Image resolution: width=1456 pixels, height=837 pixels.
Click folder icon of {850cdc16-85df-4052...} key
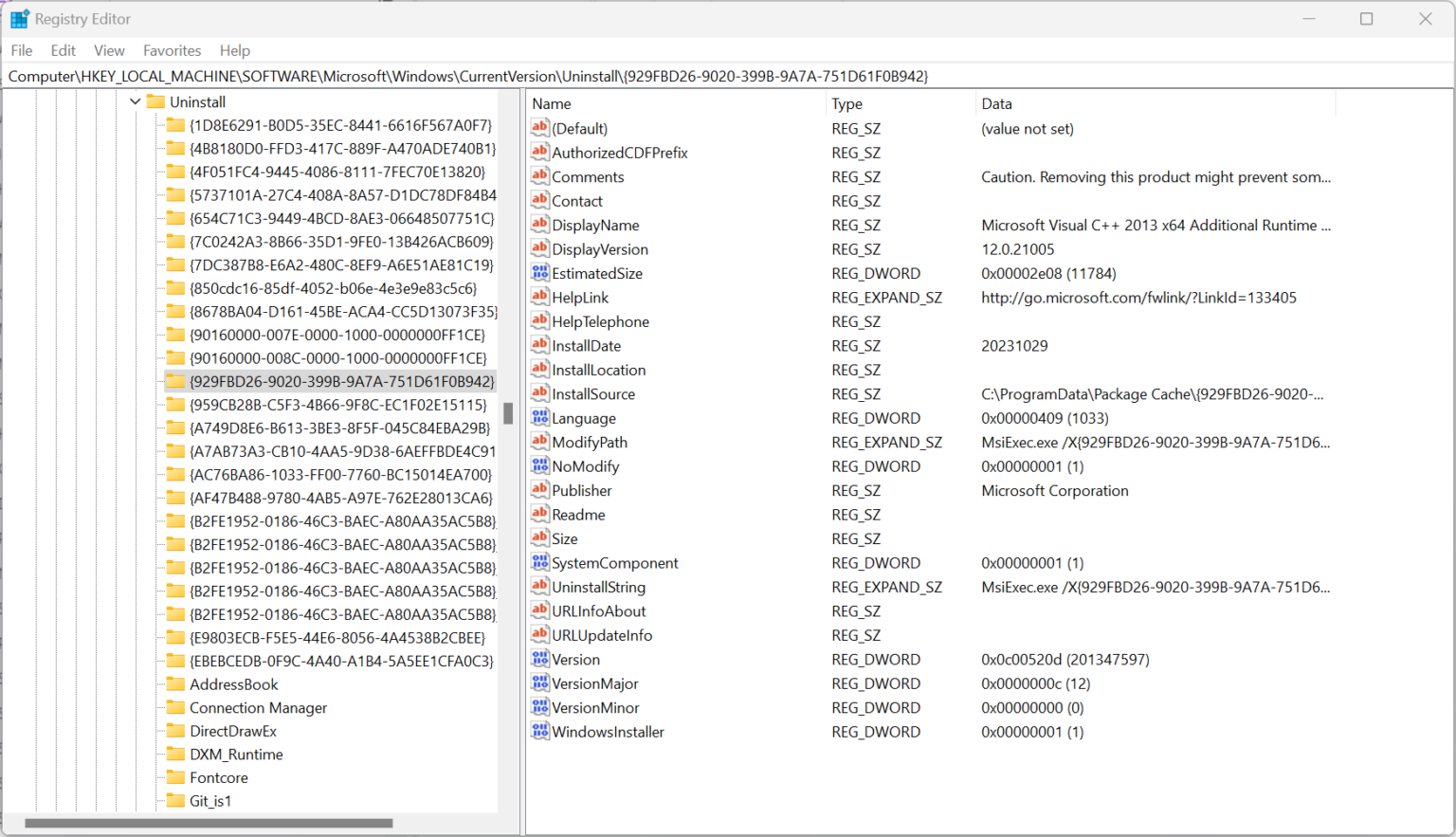tap(175, 288)
